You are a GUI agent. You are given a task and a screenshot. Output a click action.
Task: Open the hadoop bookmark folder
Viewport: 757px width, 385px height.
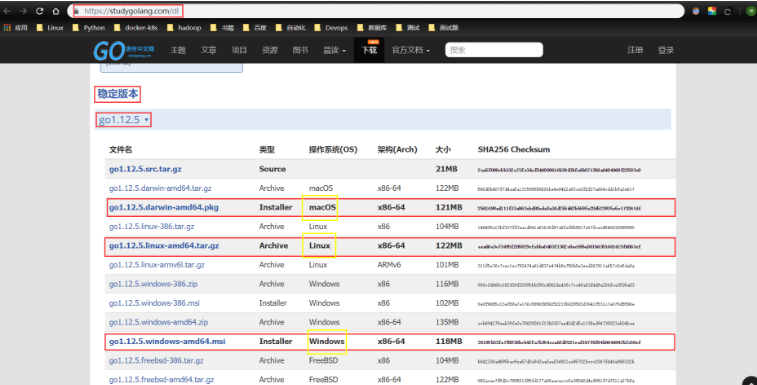pos(184,28)
